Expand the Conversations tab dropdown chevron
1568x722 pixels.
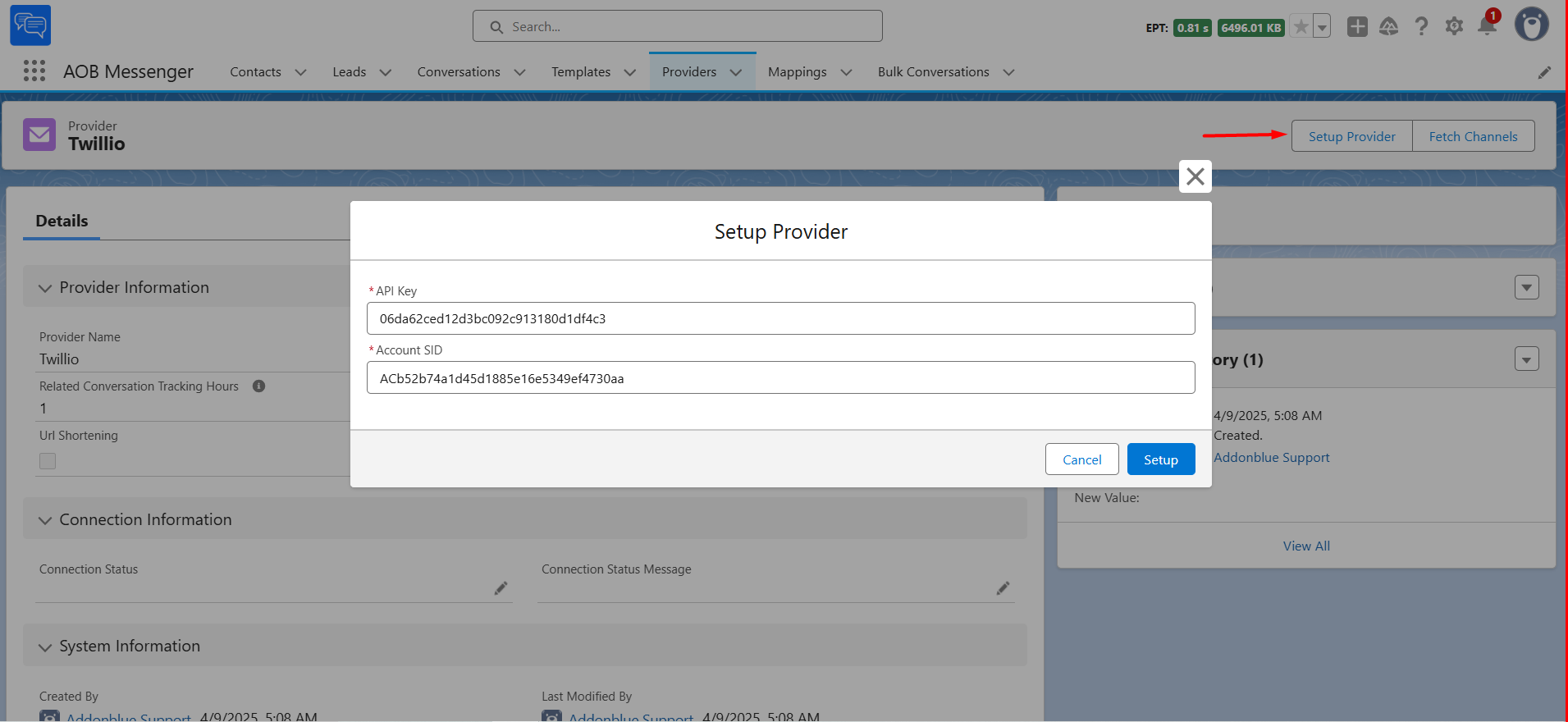[519, 72]
